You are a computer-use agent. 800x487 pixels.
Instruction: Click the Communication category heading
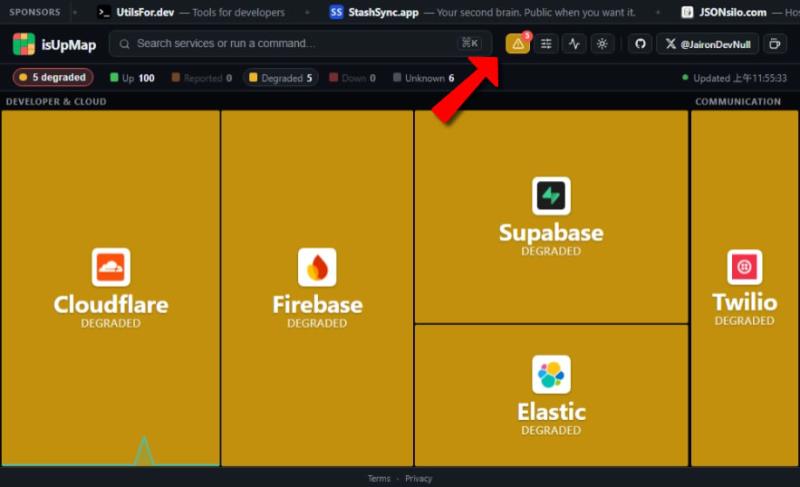coord(738,101)
